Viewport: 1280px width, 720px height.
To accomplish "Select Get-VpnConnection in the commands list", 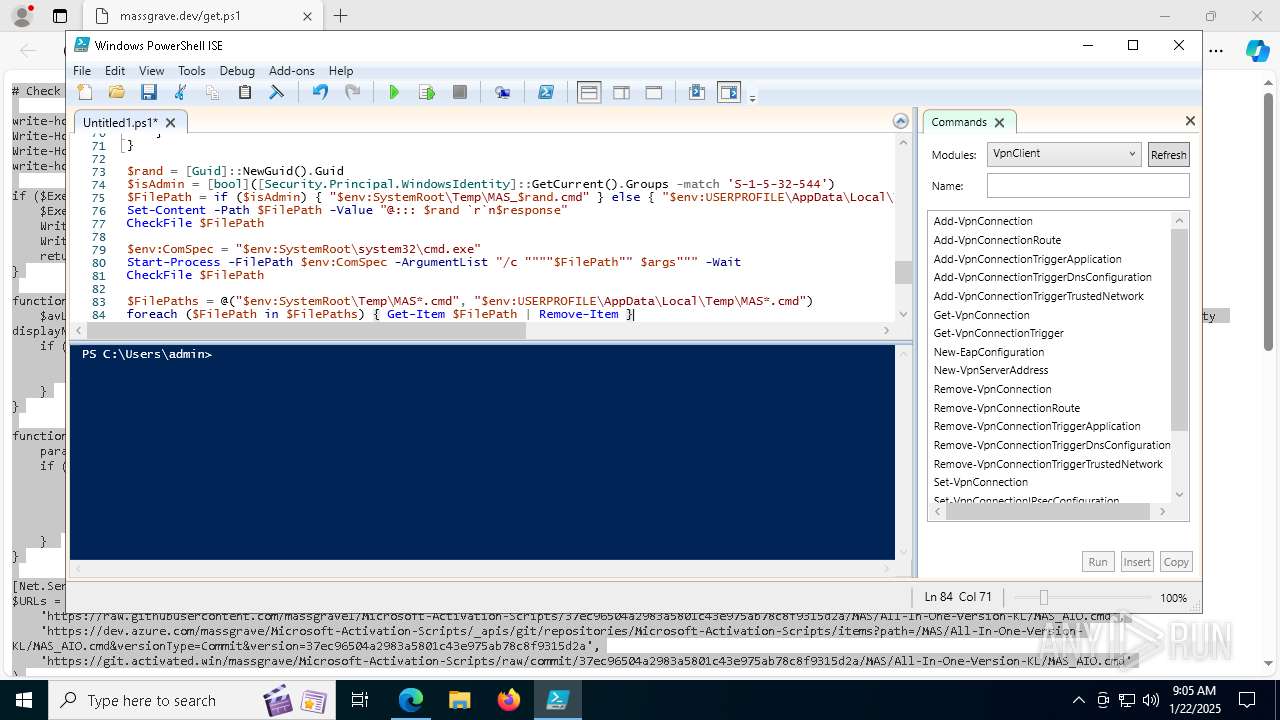I will (x=981, y=315).
